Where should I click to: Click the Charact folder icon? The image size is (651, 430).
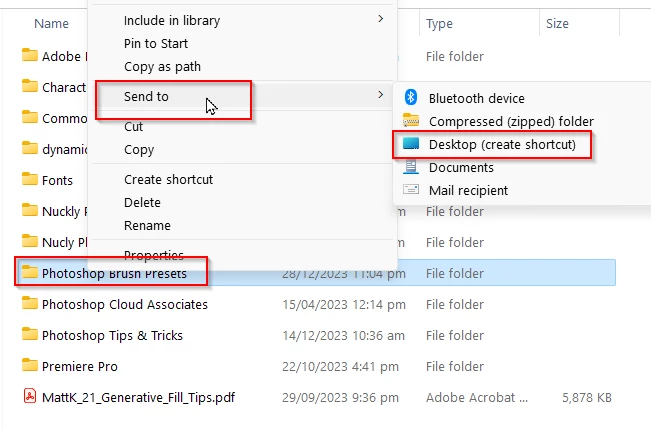click(29, 86)
